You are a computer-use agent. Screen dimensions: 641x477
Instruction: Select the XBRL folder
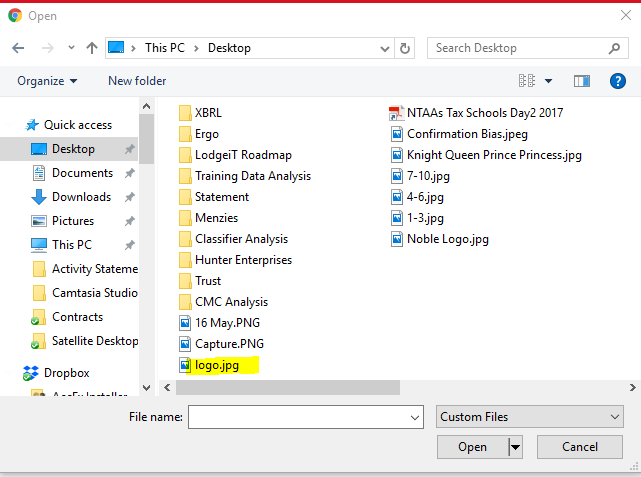point(200,113)
